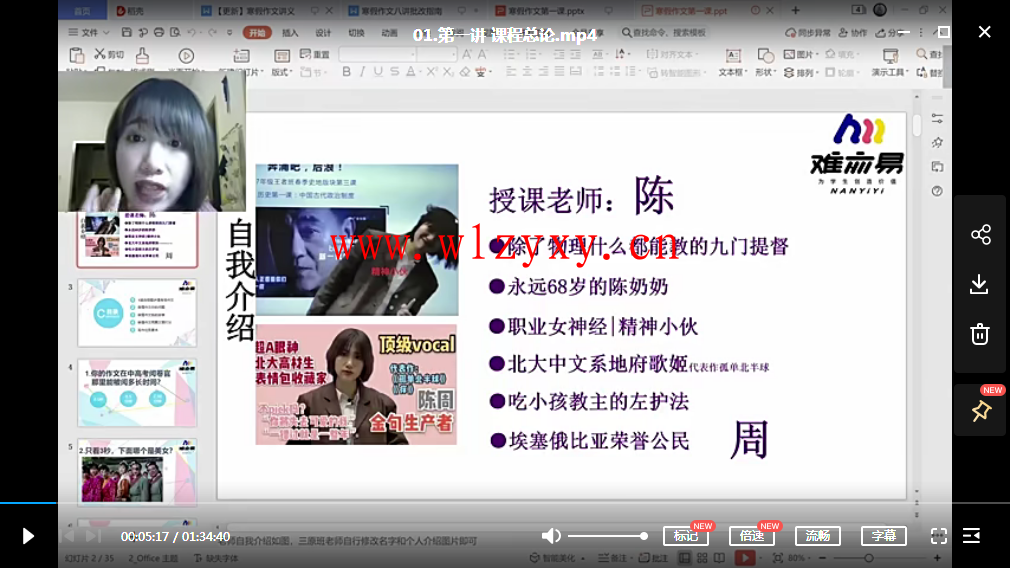Screen dimensions: 1010x568
Task: Delete the video with trash icon
Action: tap(980, 334)
